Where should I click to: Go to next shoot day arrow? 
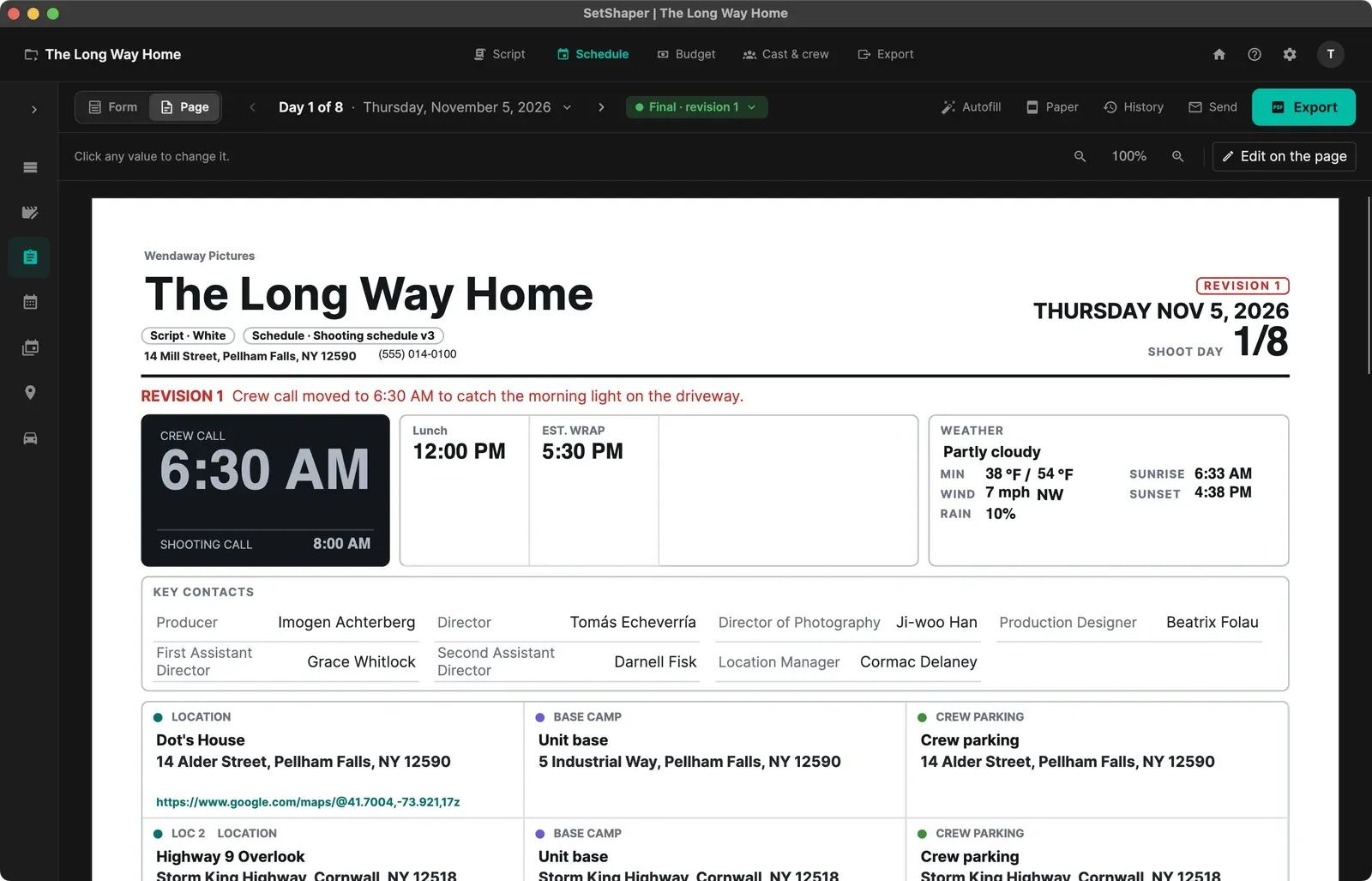click(601, 107)
